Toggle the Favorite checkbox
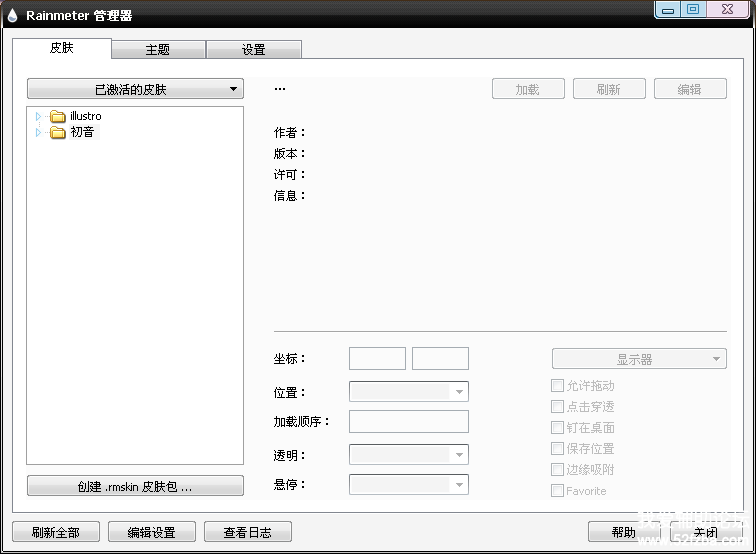Image resolution: width=756 pixels, height=554 pixels. 557,491
